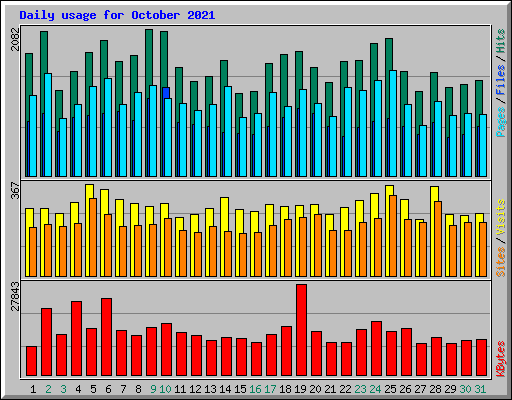512x400 pixels.
Task: Click the cyan pages bar for day 31
Action: click(483, 145)
